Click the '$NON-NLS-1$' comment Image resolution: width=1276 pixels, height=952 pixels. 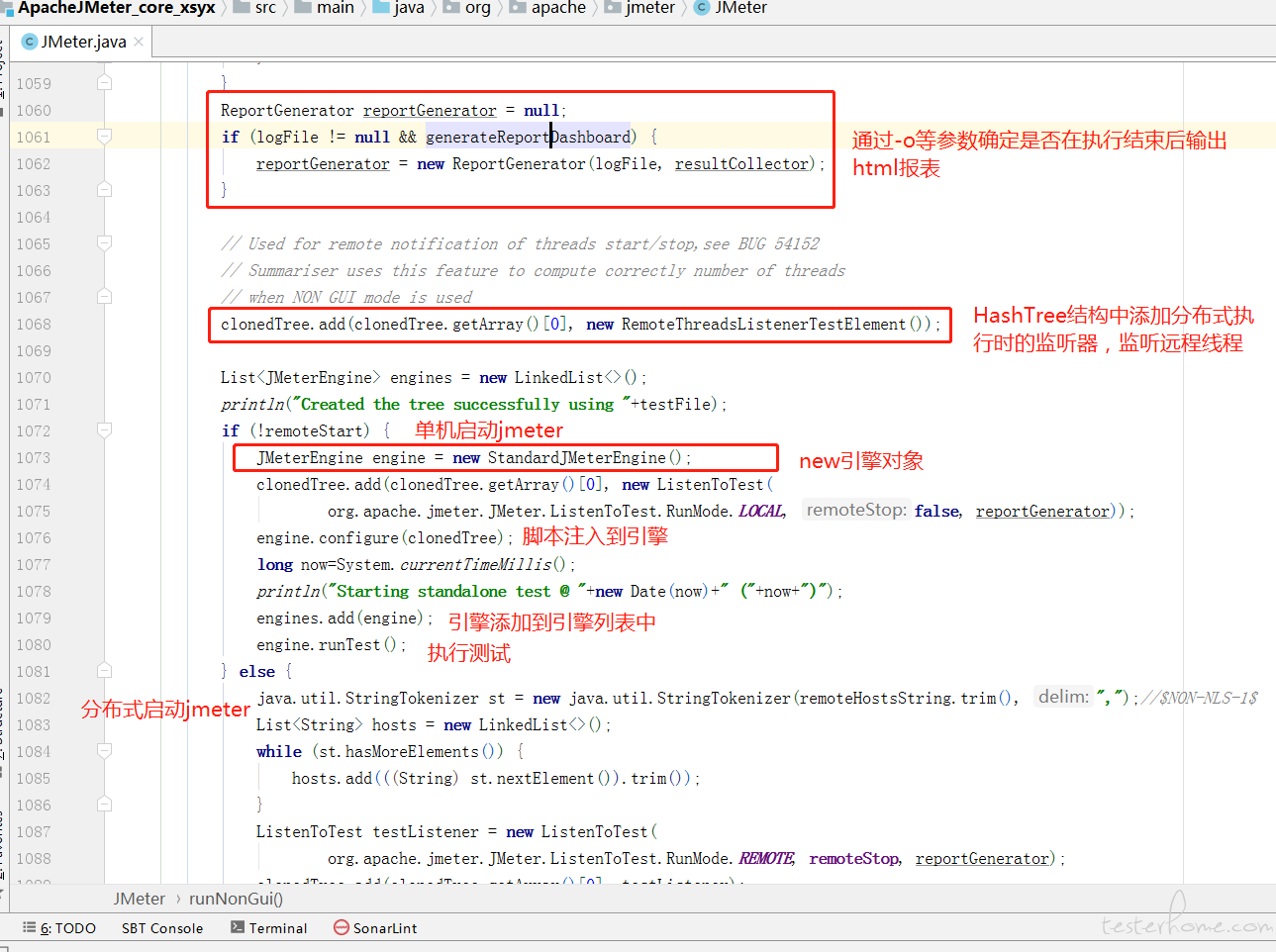(x=1208, y=699)
